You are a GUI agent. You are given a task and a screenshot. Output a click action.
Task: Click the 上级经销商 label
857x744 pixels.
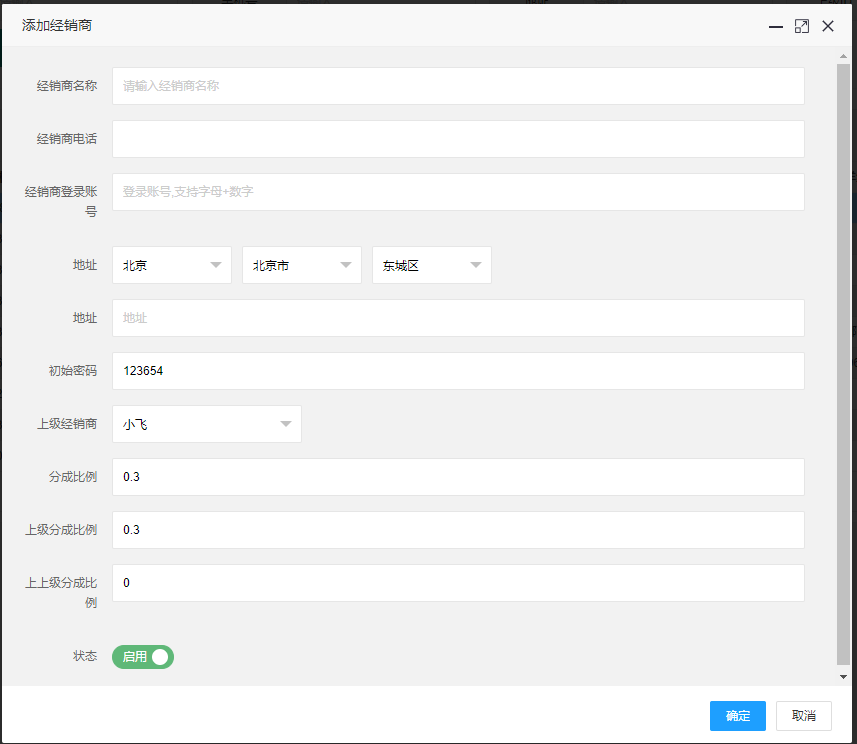(67, 424)
